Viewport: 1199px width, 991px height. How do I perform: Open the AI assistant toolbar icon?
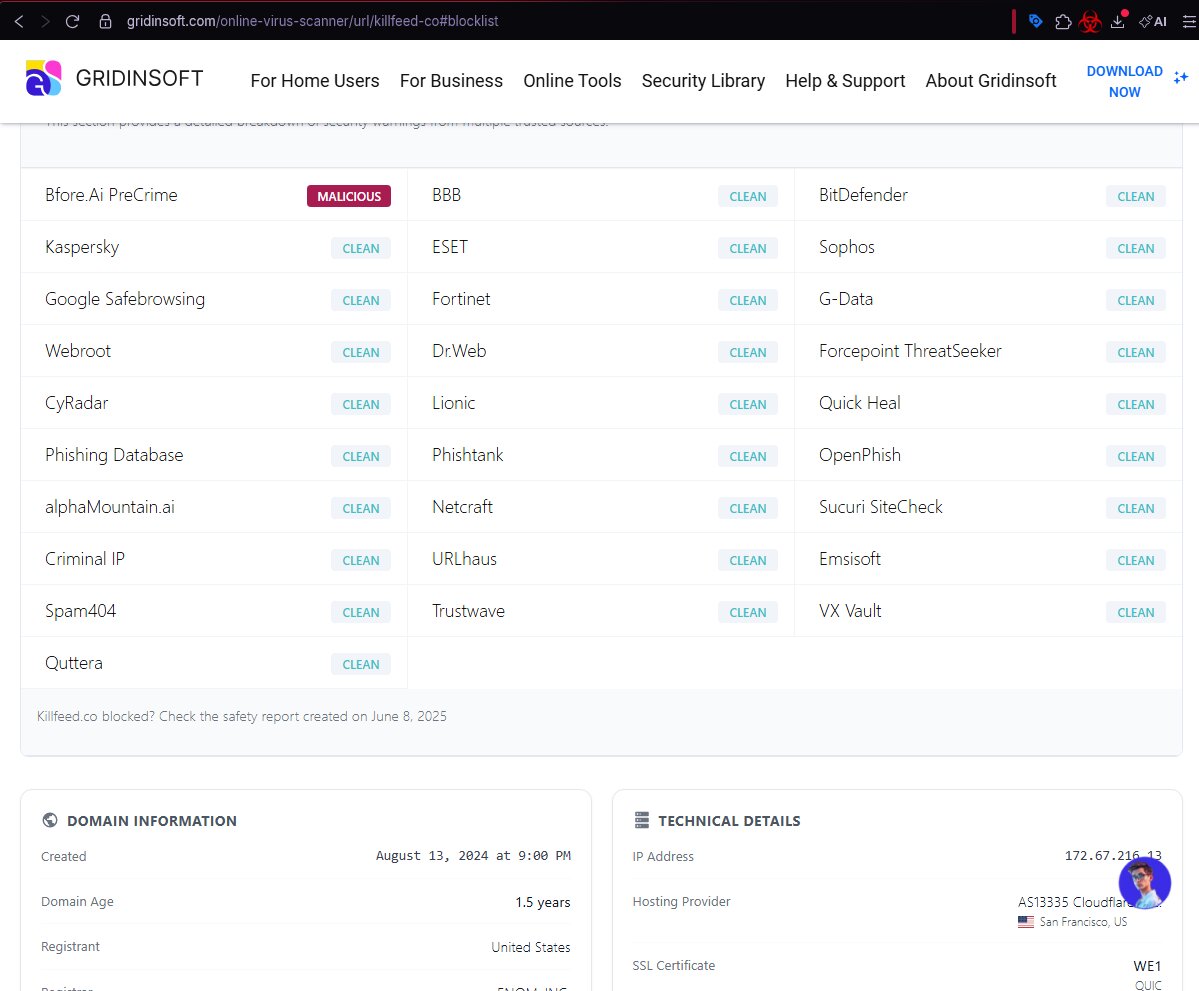[1153, 21]
